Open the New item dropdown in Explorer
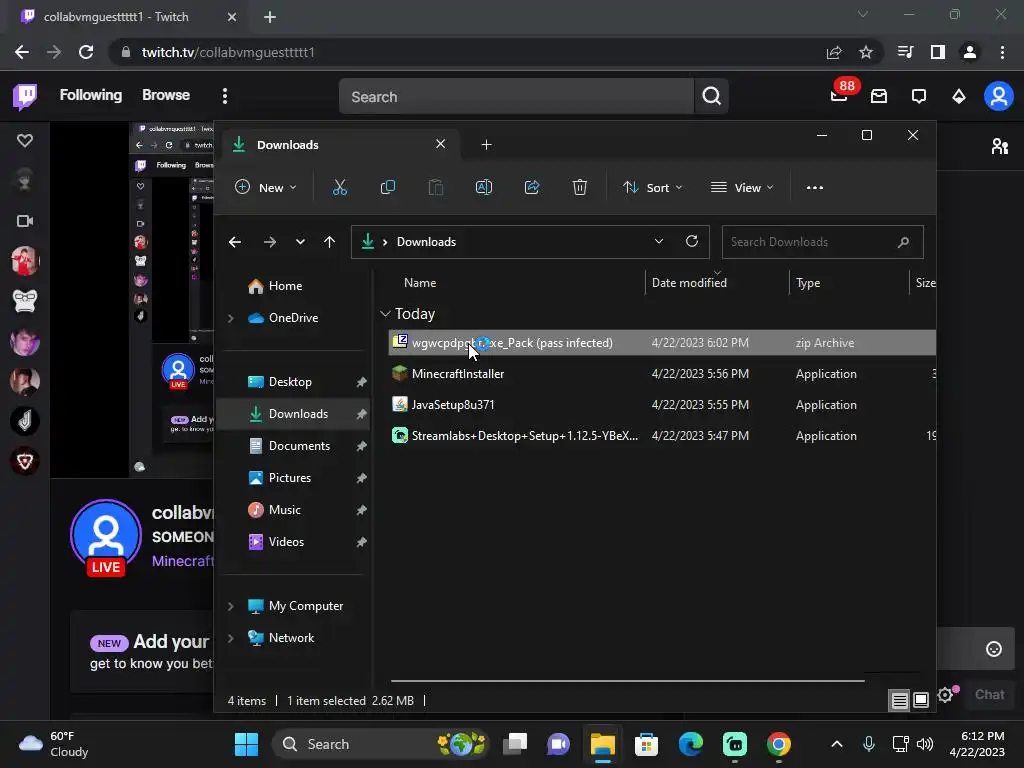Image resolution: width=1024 pixels, height=768 pixels. (266, 187)
